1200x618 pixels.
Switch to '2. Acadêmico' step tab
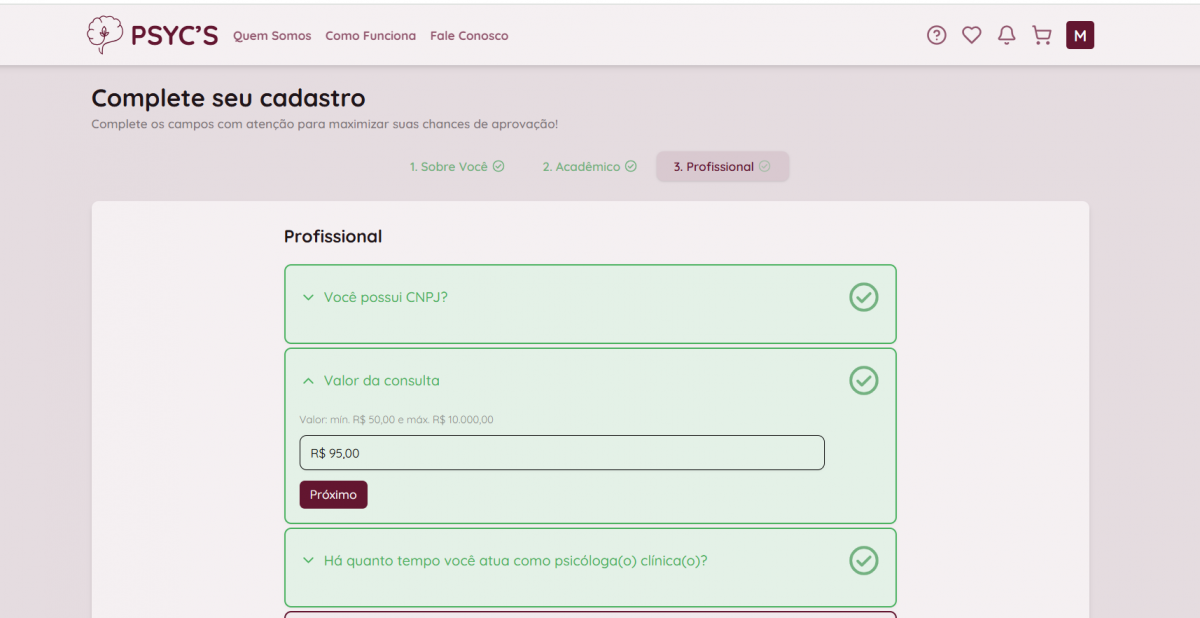589,167
